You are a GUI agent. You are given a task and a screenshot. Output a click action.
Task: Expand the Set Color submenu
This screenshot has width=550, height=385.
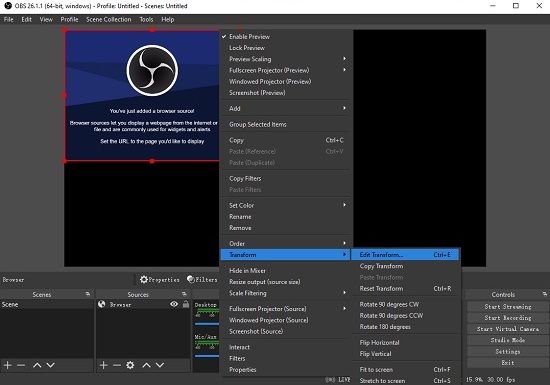tap(285, 205)
